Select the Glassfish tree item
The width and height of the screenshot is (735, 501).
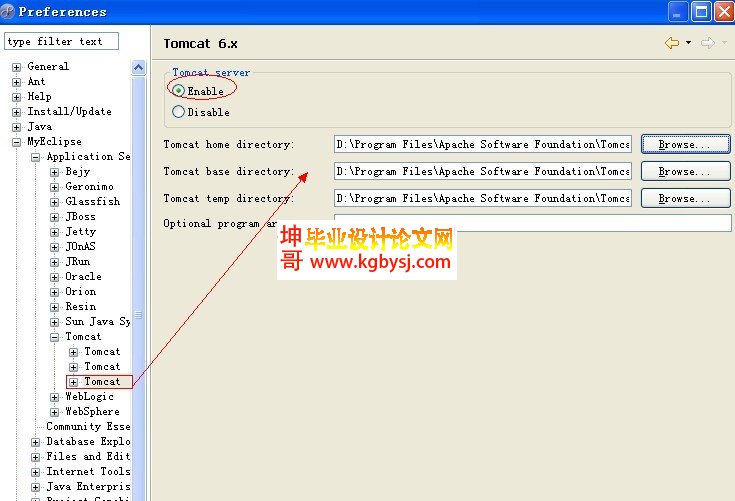tap(92, 201)
